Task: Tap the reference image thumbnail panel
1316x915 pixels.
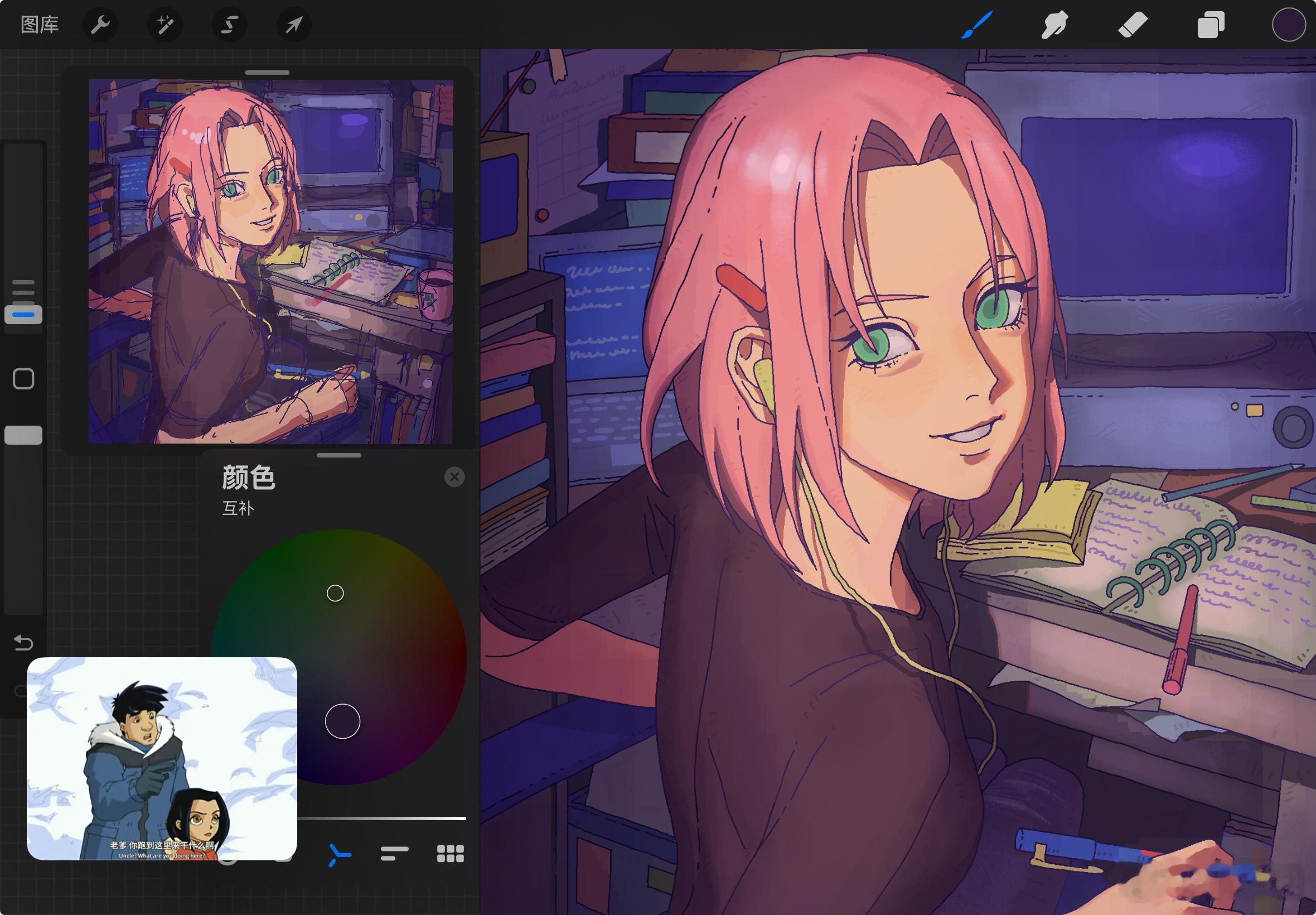Action: click(x=270, y=261)
